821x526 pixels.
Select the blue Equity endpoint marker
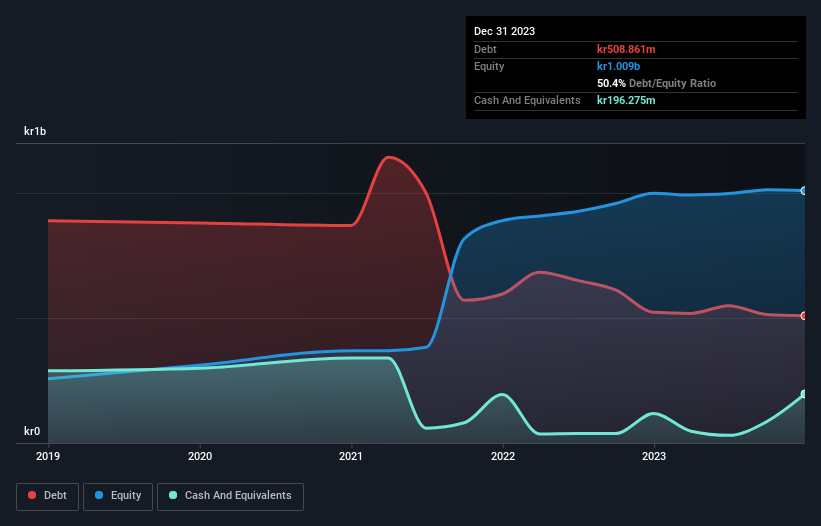coord(804,191)
